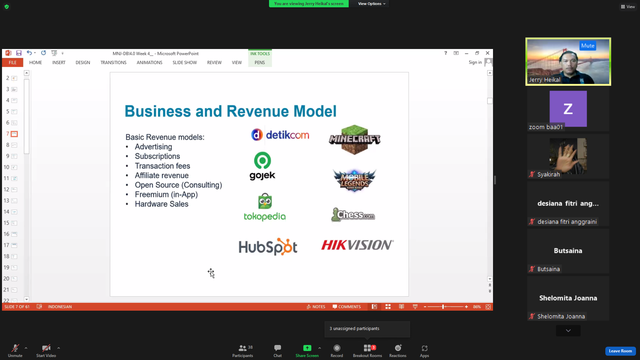
Task: Click the INDONESIAN language indicator
Action: (60, 307)
